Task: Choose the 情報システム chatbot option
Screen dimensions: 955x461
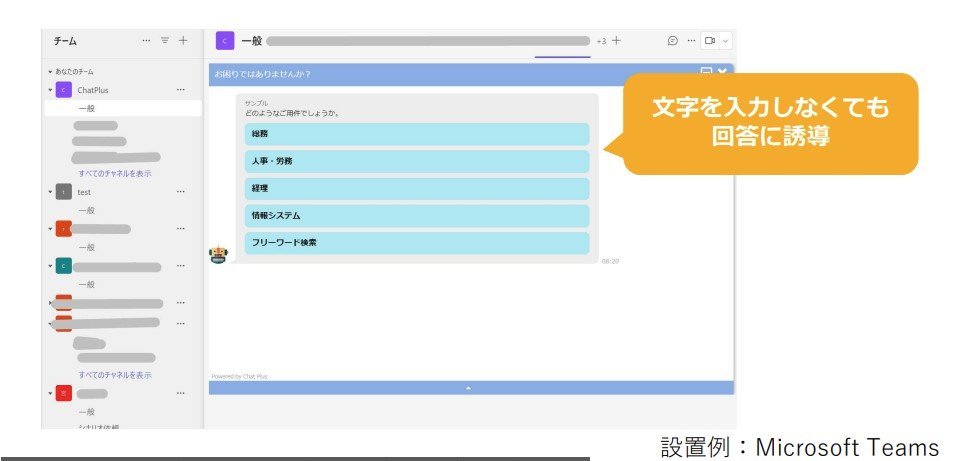Action: pyautogui.click(x=417, y=216)
